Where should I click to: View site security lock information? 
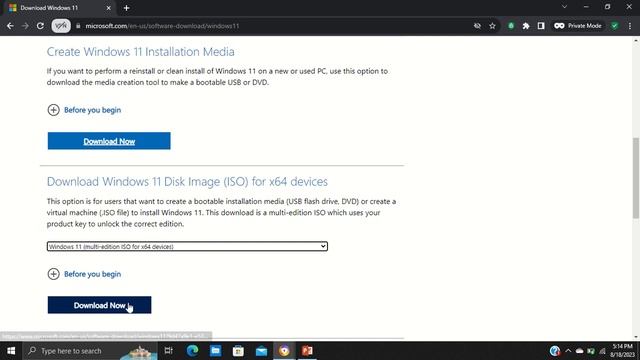coord(78,26)
